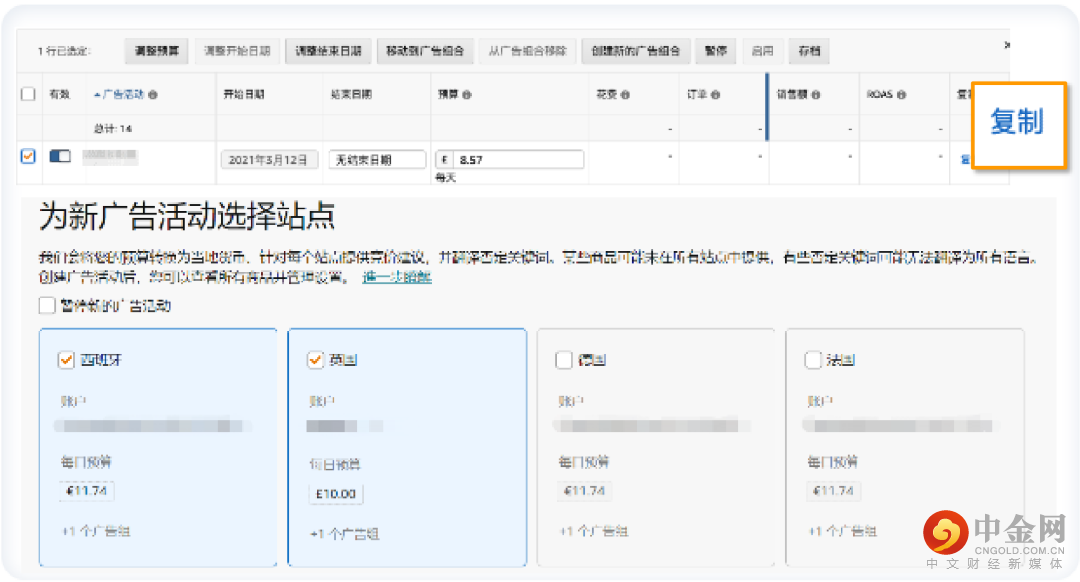The width and height of the screenshot is (1080, 582).
Task: Edit 英国 card daily budget £10.00
Action: tap(336, 494)
